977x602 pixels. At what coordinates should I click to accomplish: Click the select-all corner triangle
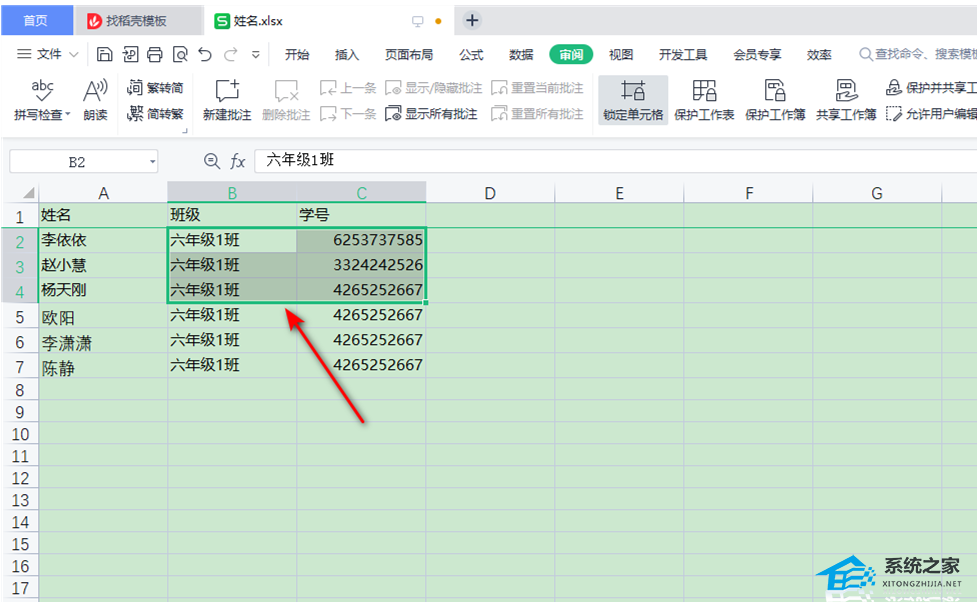[x=29, y=193]
